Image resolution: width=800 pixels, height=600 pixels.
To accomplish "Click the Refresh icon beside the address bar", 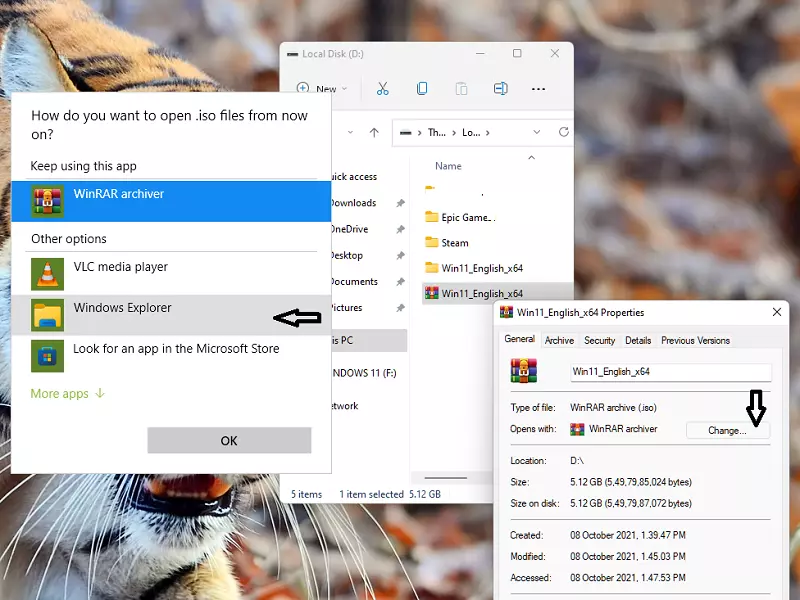I will tap(564, 132).
